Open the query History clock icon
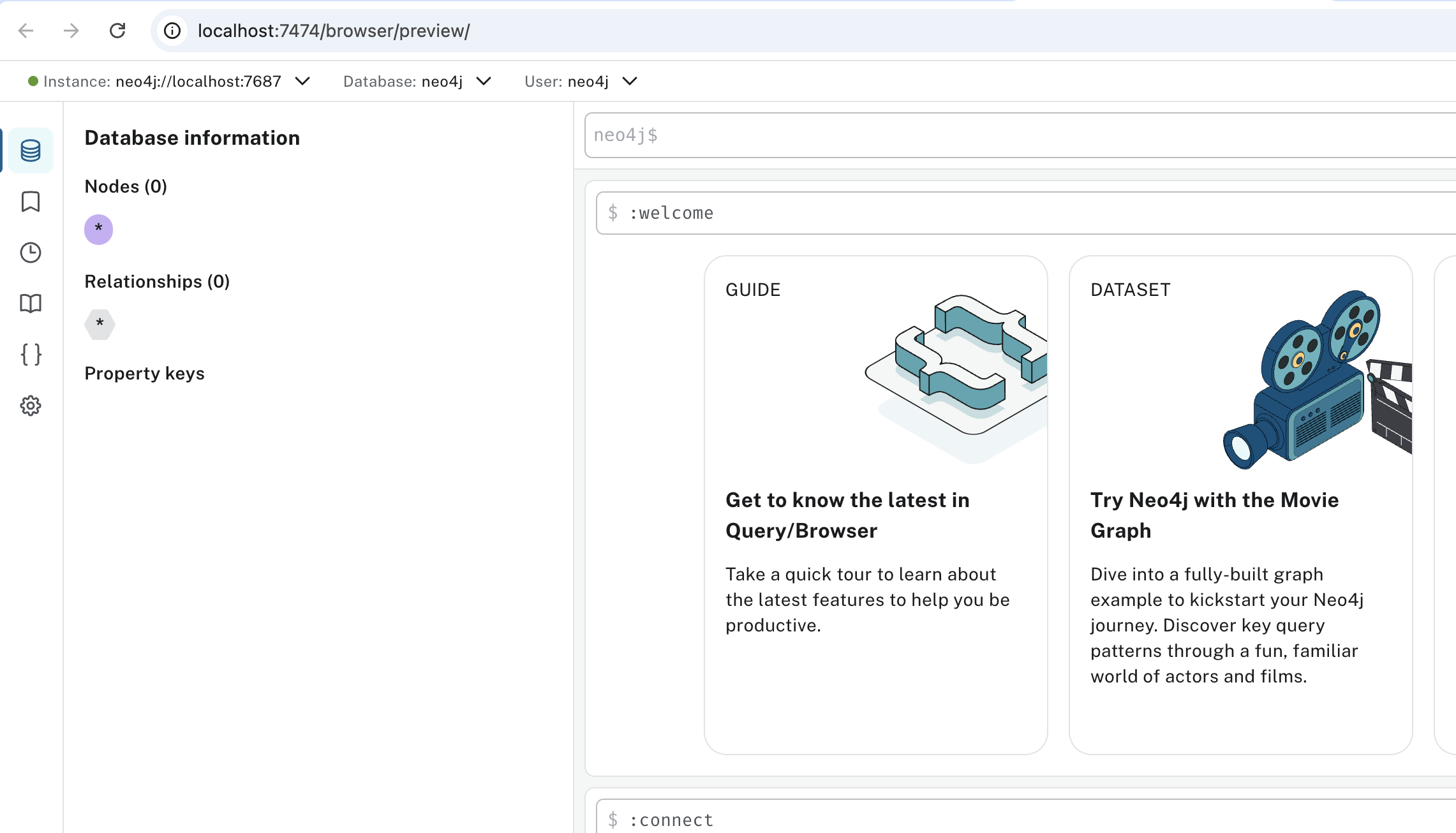 pos(31,253)
